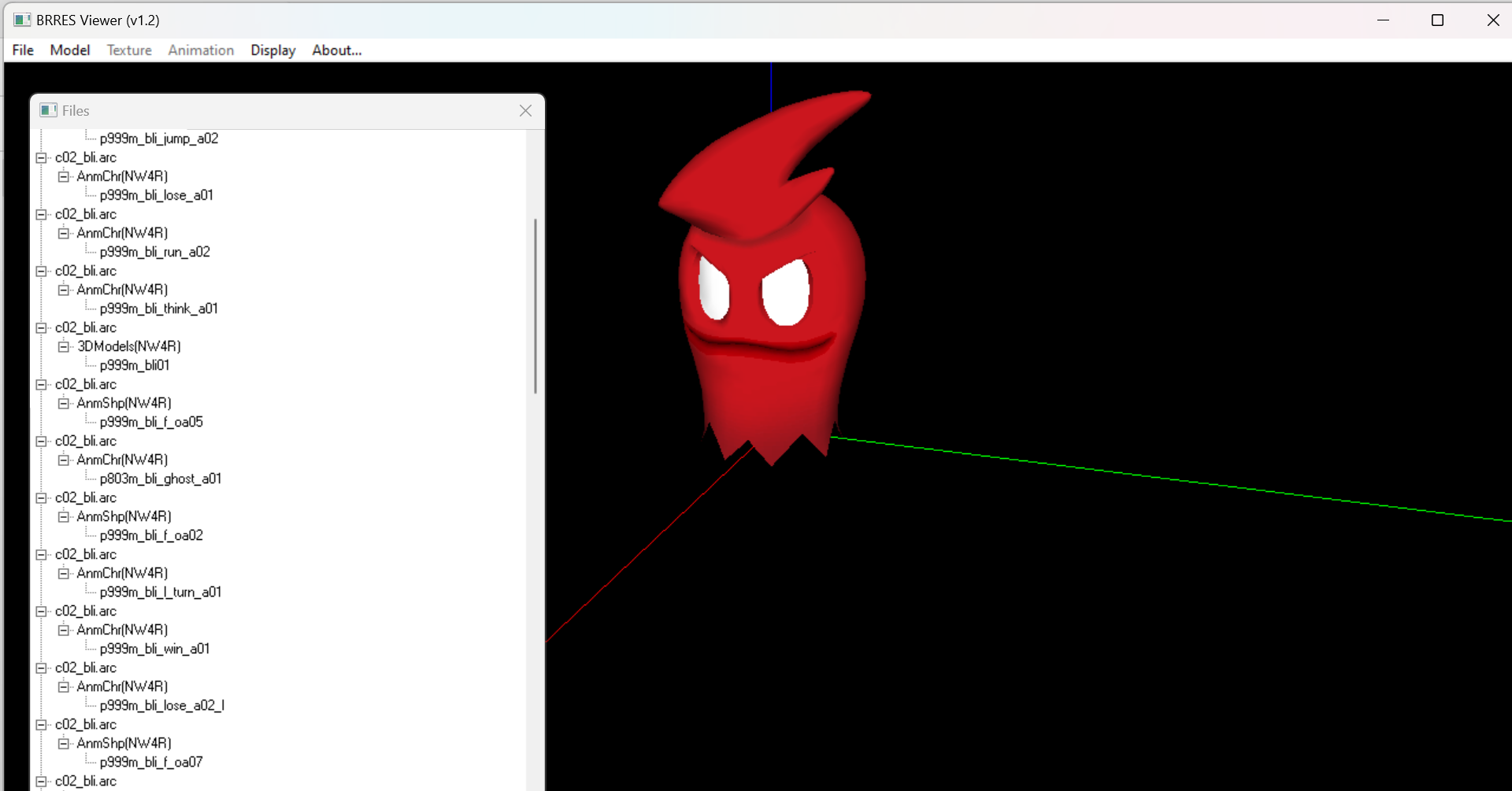Open the Animation menu

tap(201, 50)
